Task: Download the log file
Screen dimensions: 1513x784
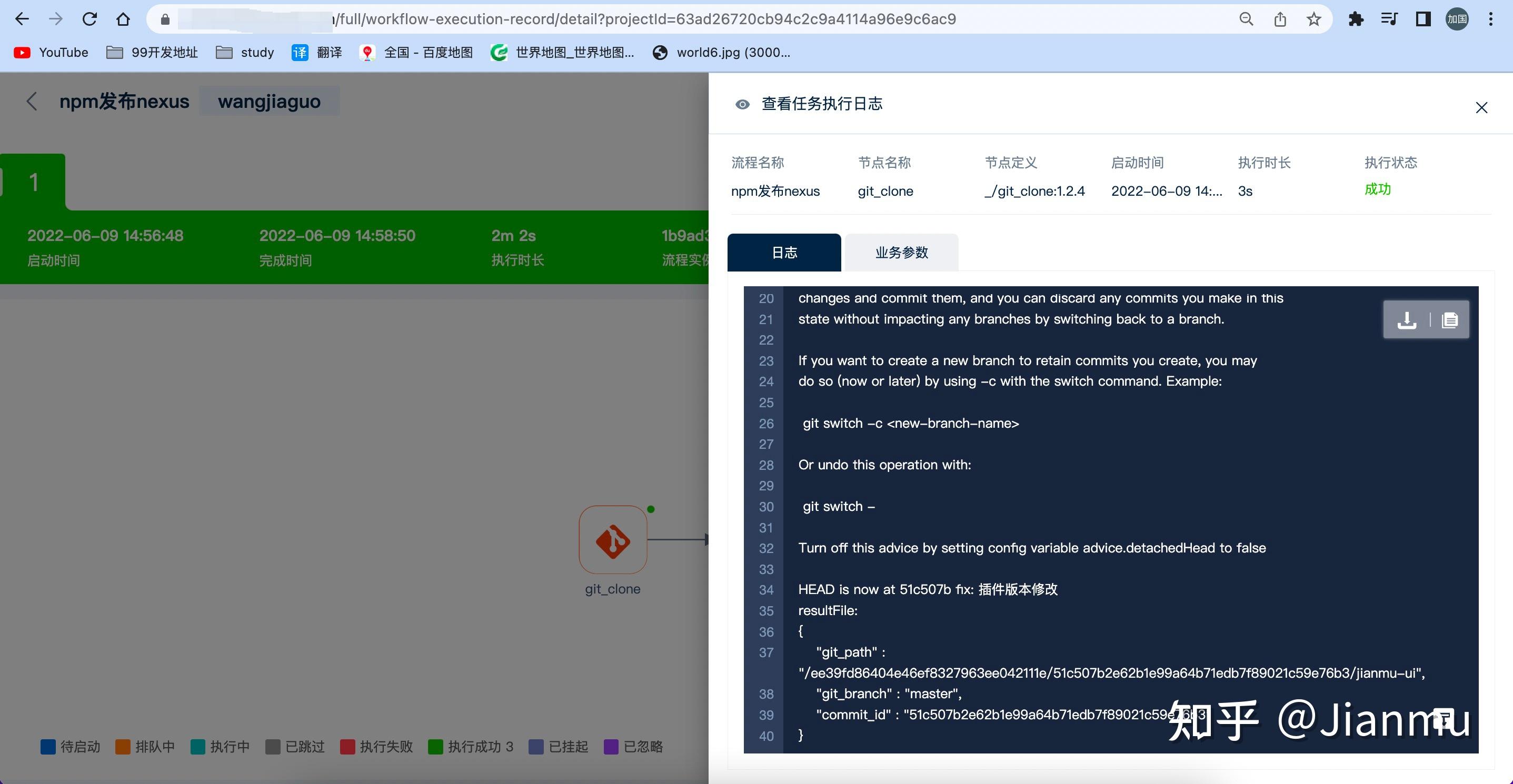Action: point(1407,320)
